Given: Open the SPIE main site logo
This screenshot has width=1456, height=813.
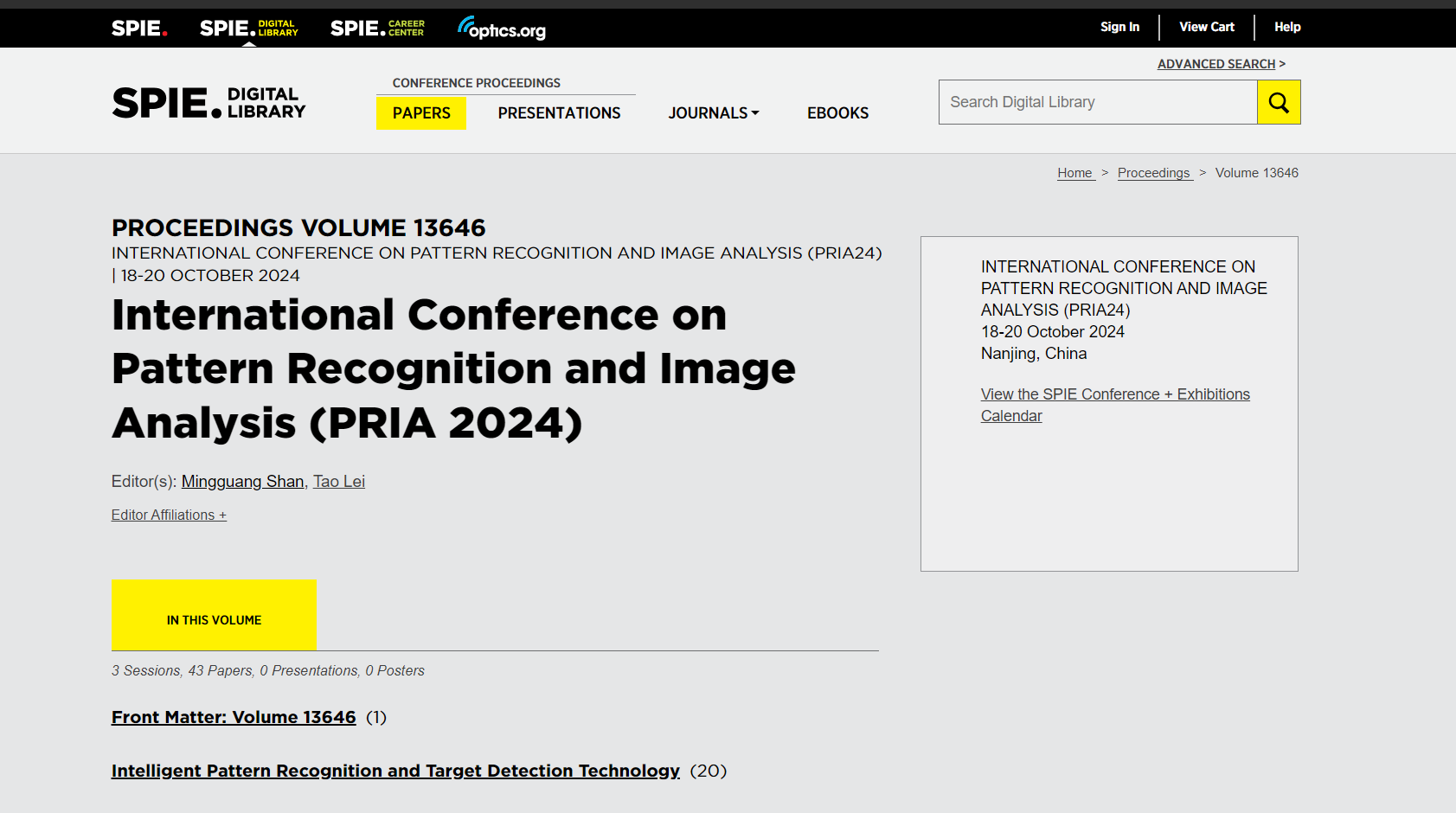Looking at the screenshot, I should [139, 28].
